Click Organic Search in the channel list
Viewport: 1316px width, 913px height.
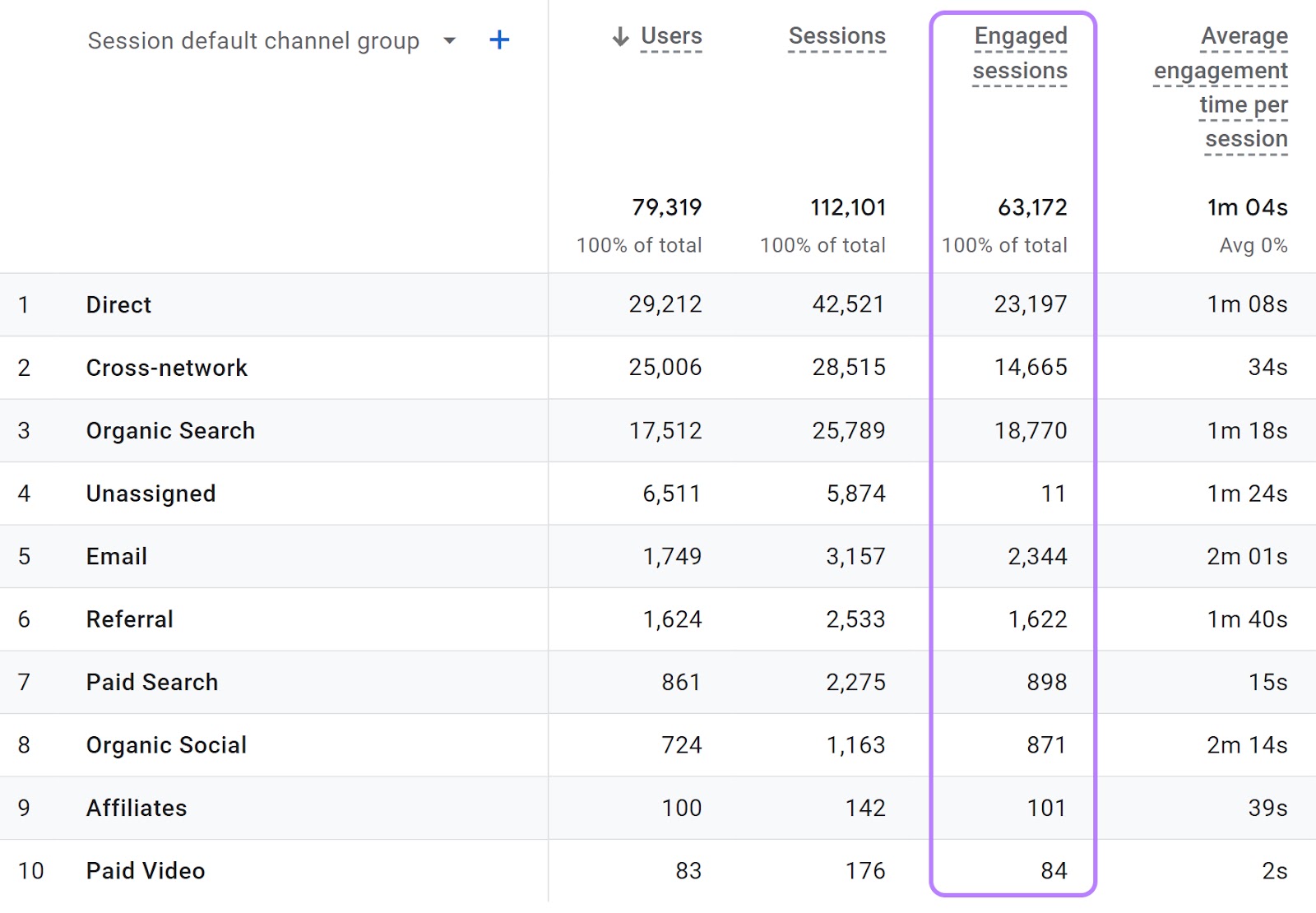(x=170, y=430)
